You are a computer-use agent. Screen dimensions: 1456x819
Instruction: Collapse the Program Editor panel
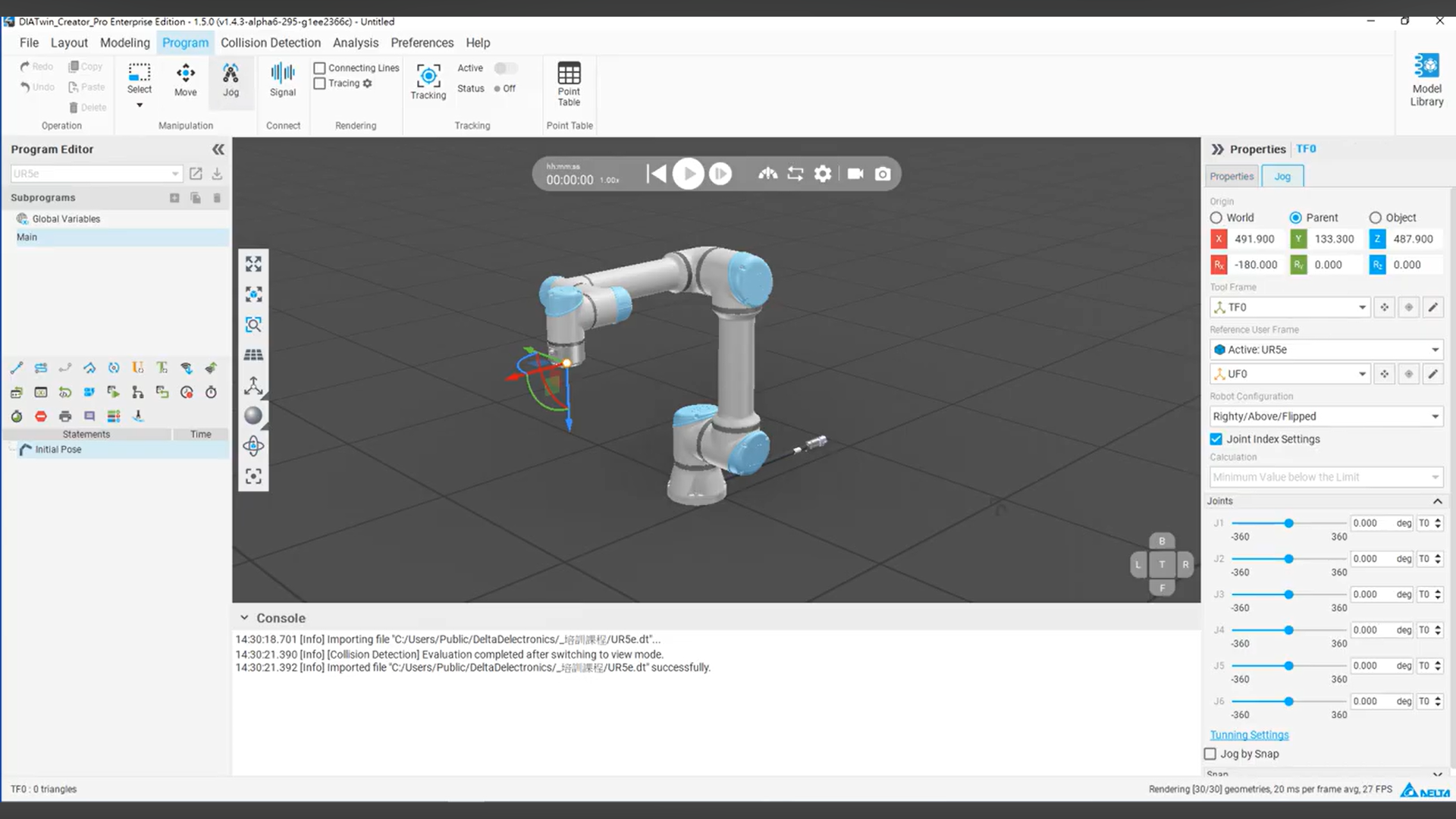218,149
